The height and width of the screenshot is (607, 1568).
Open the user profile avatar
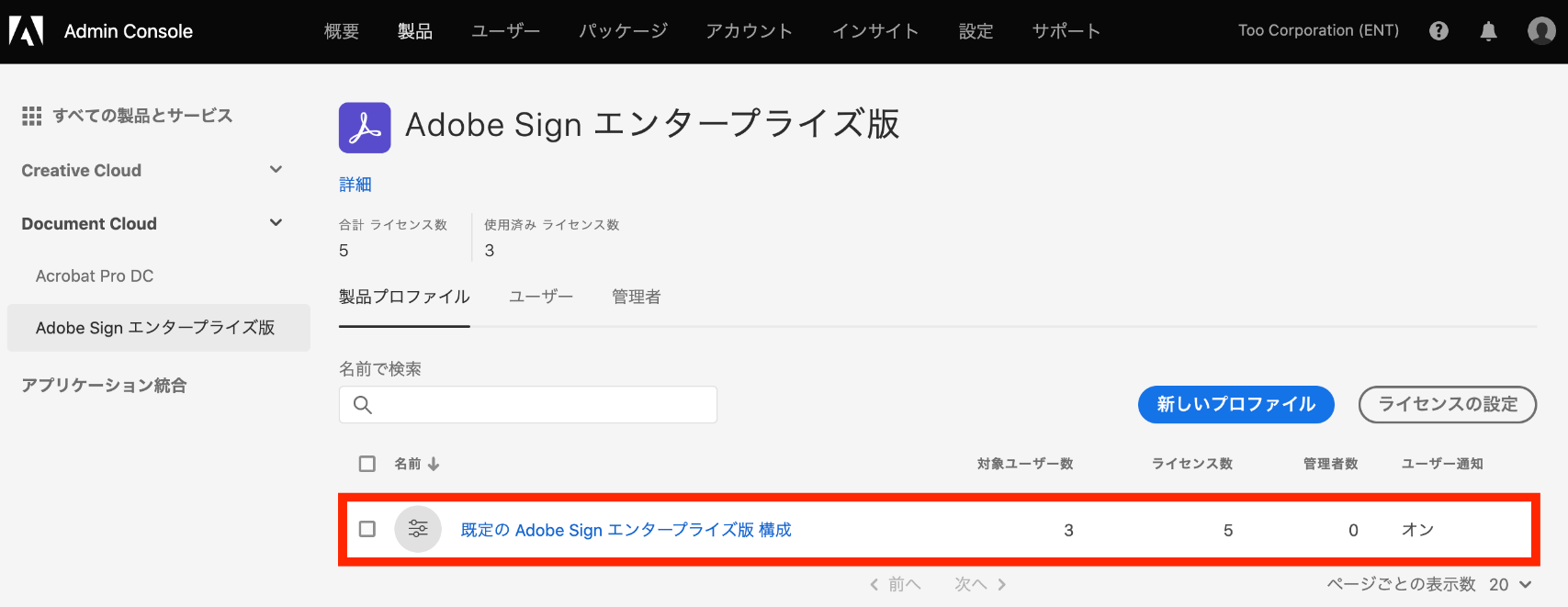(x=1540, y=31)
